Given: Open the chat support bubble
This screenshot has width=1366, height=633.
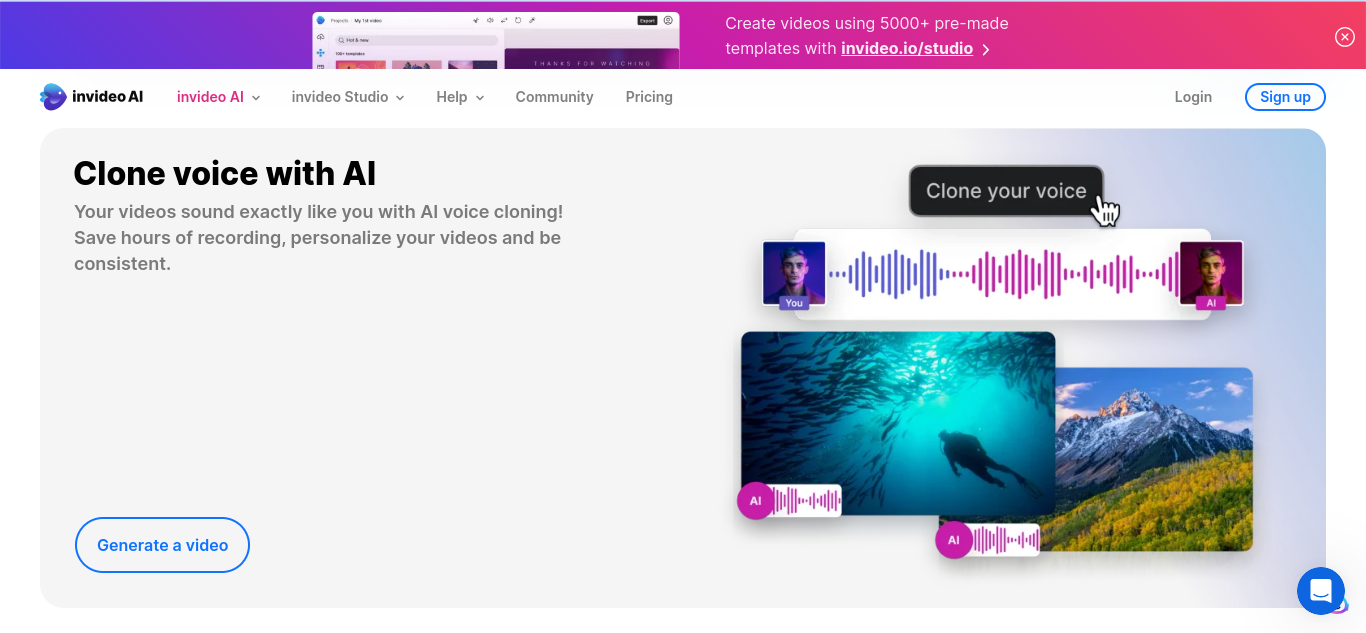Looking at the screenshot, I should tap(1321, 590).
